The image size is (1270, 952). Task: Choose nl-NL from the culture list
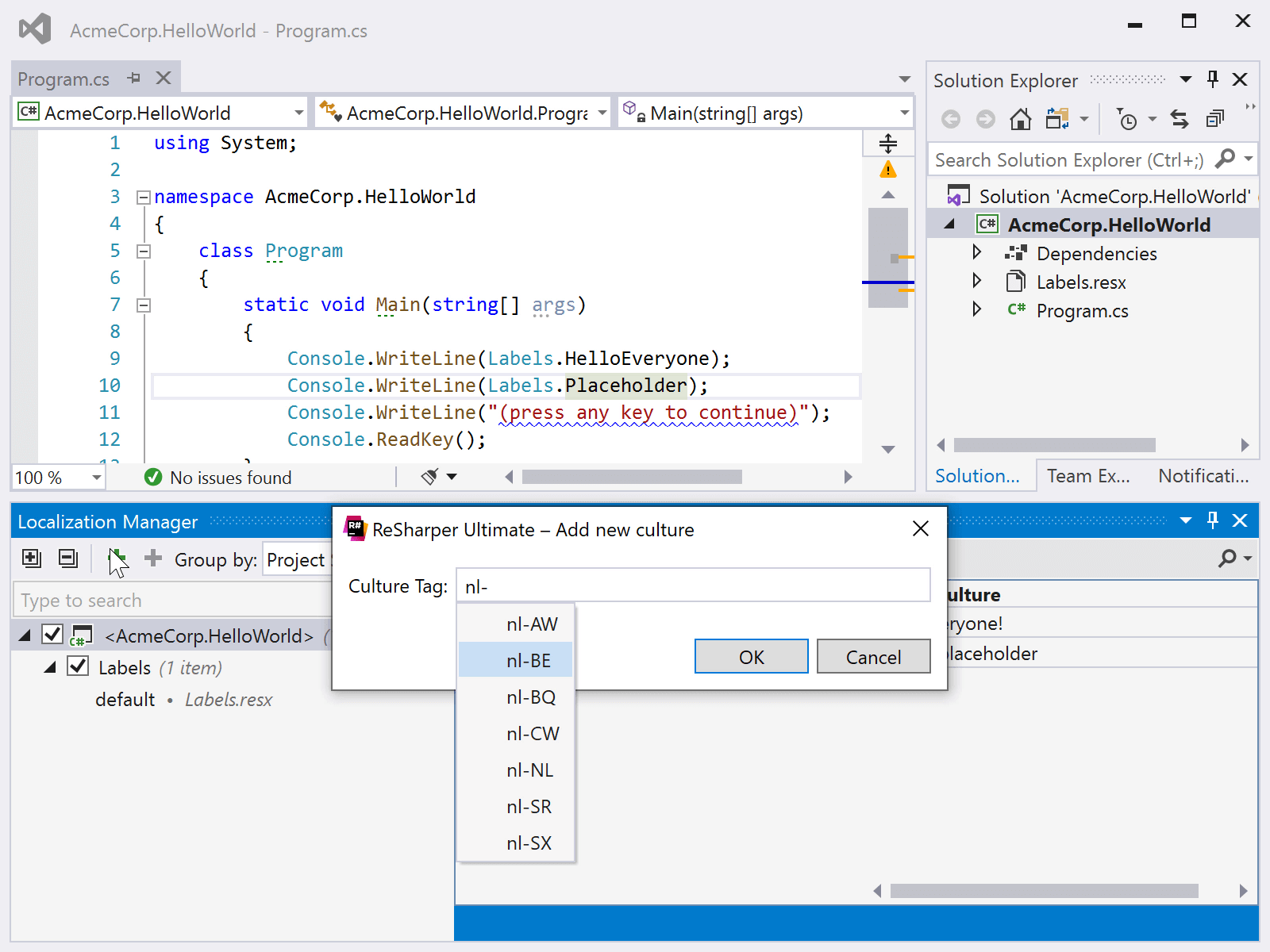516,770
